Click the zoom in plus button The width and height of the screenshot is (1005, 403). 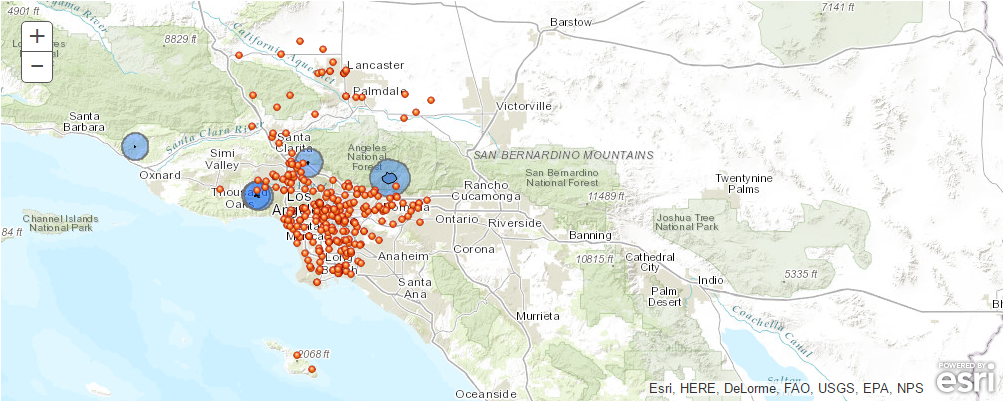[37, 36]
